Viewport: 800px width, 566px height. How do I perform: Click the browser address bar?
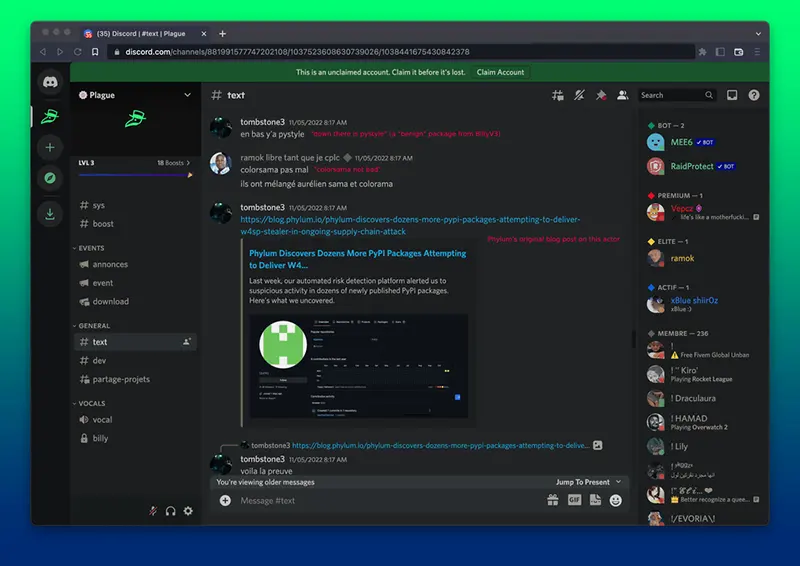401,52
